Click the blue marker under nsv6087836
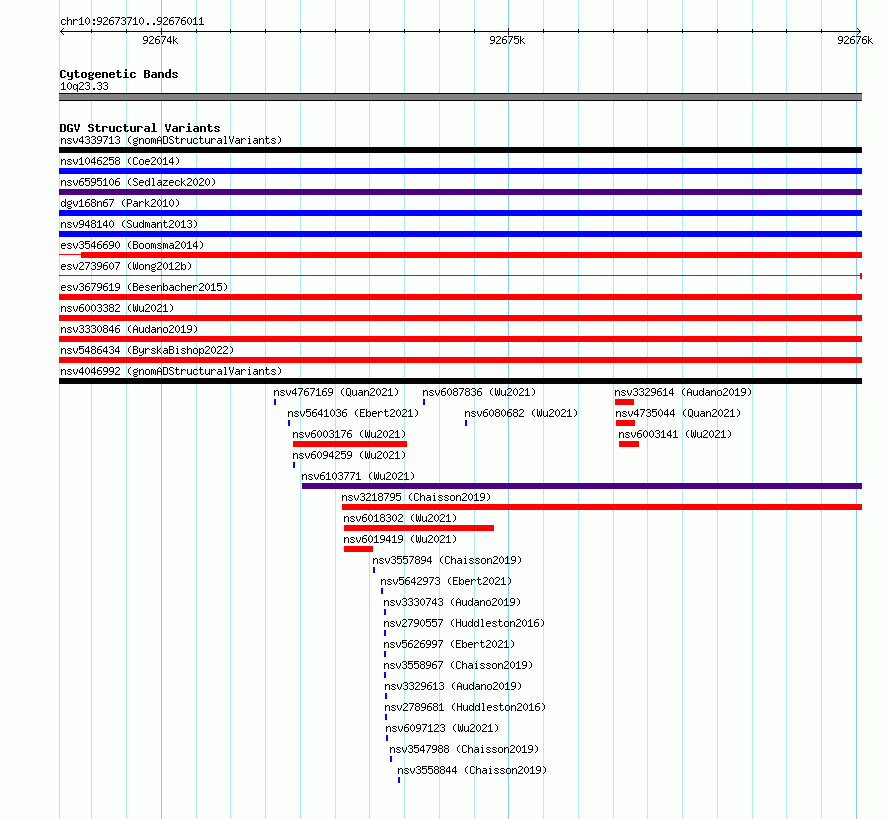Image resolution: width=890 pixels, height=819 pixels. 424,402
